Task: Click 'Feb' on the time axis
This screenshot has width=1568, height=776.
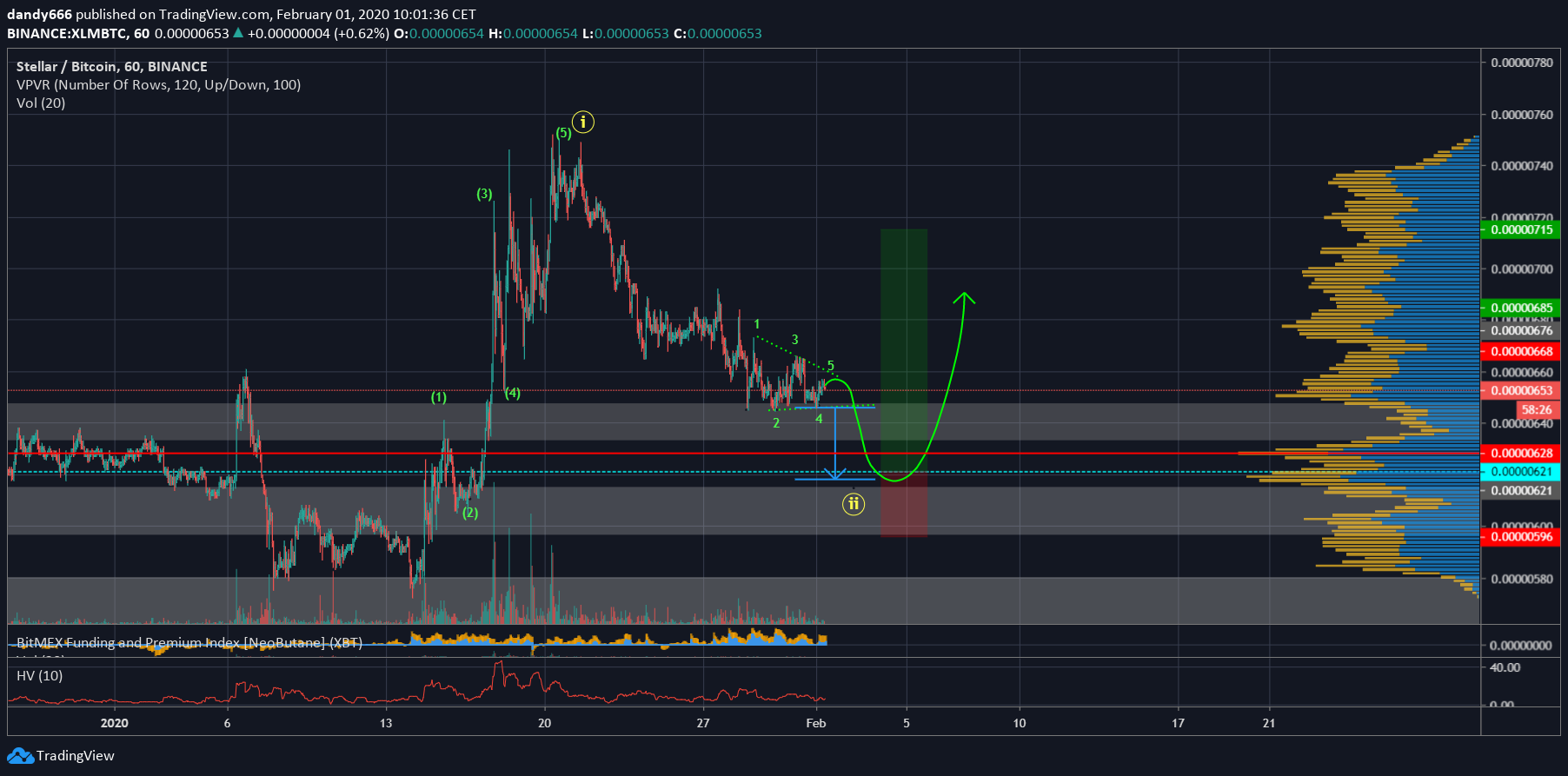Action: tap(816, 723)
